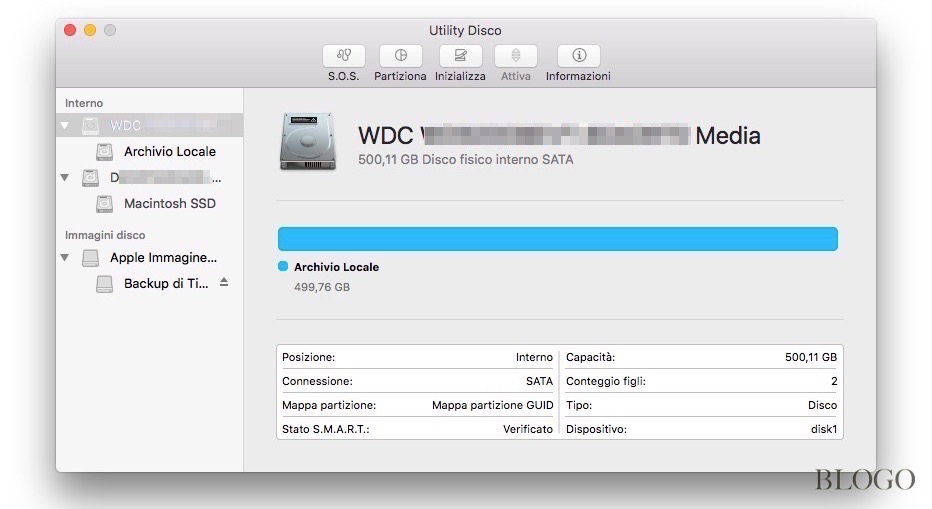Select Archivio Locale in the sidebar
The height and width of the screenshot is (509, 932).
pyautogui.click(x=170, y=152)
